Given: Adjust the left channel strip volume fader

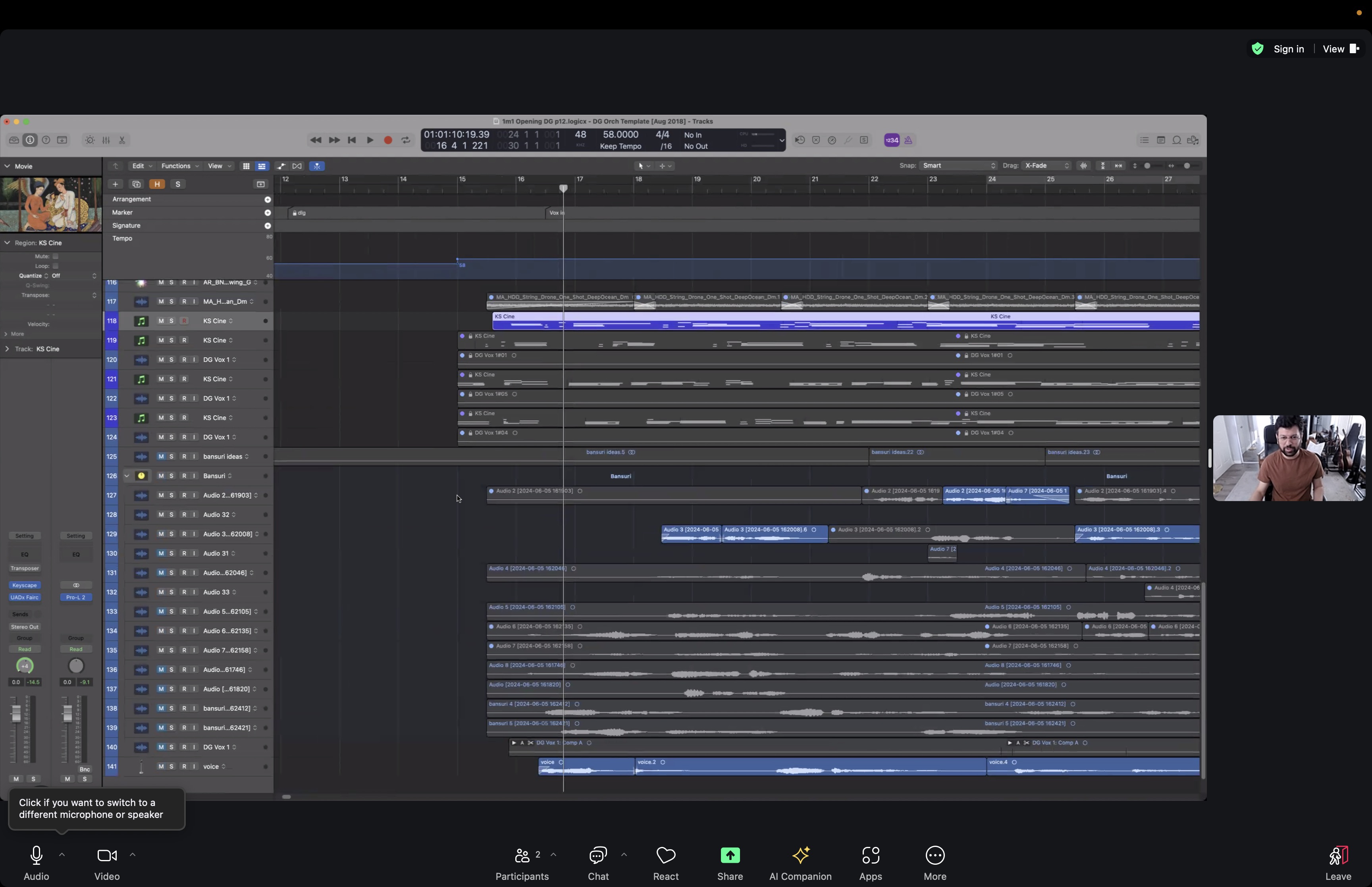Looking at the screenshot, I should pos(16,714).
